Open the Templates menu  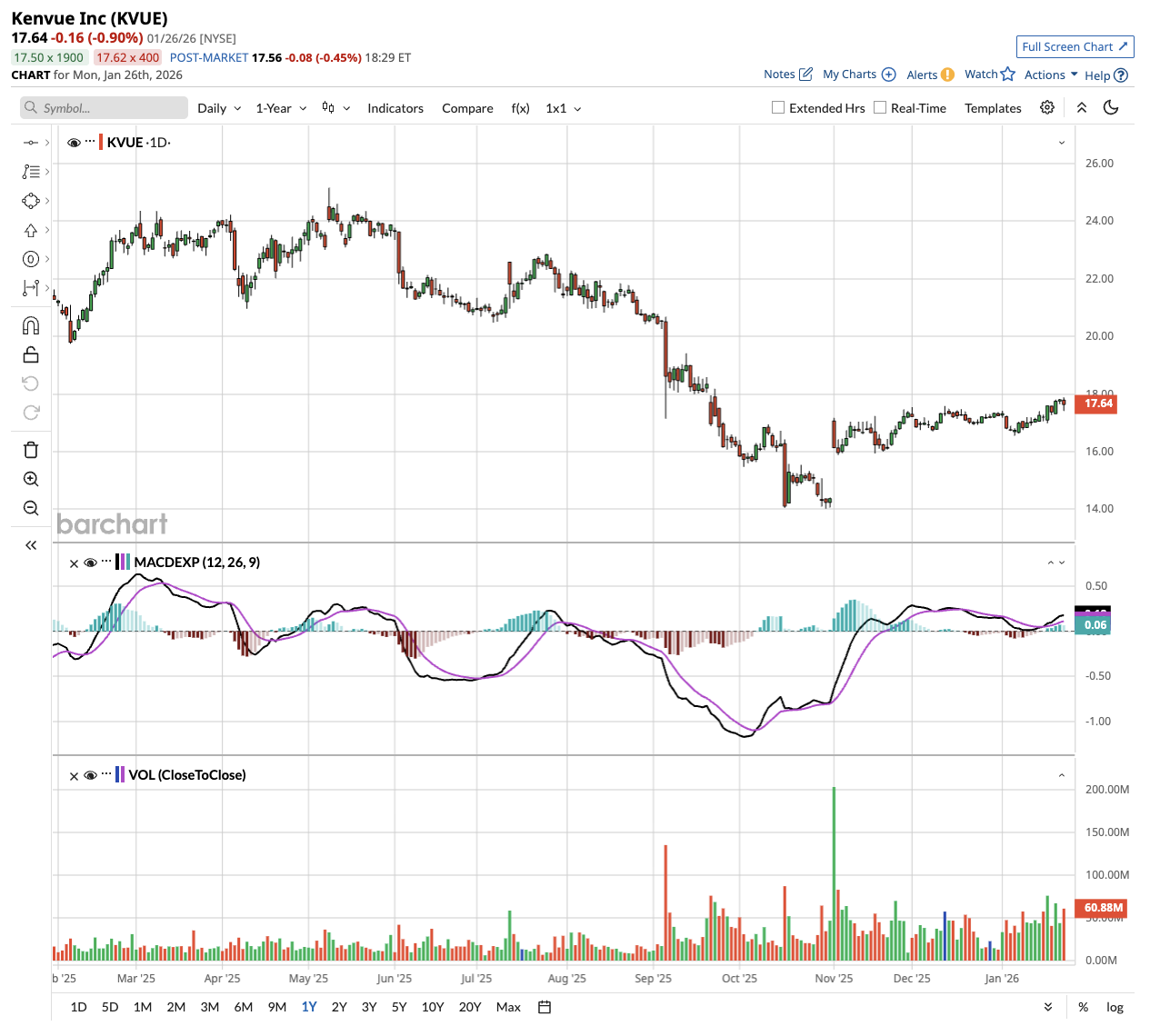993,108
